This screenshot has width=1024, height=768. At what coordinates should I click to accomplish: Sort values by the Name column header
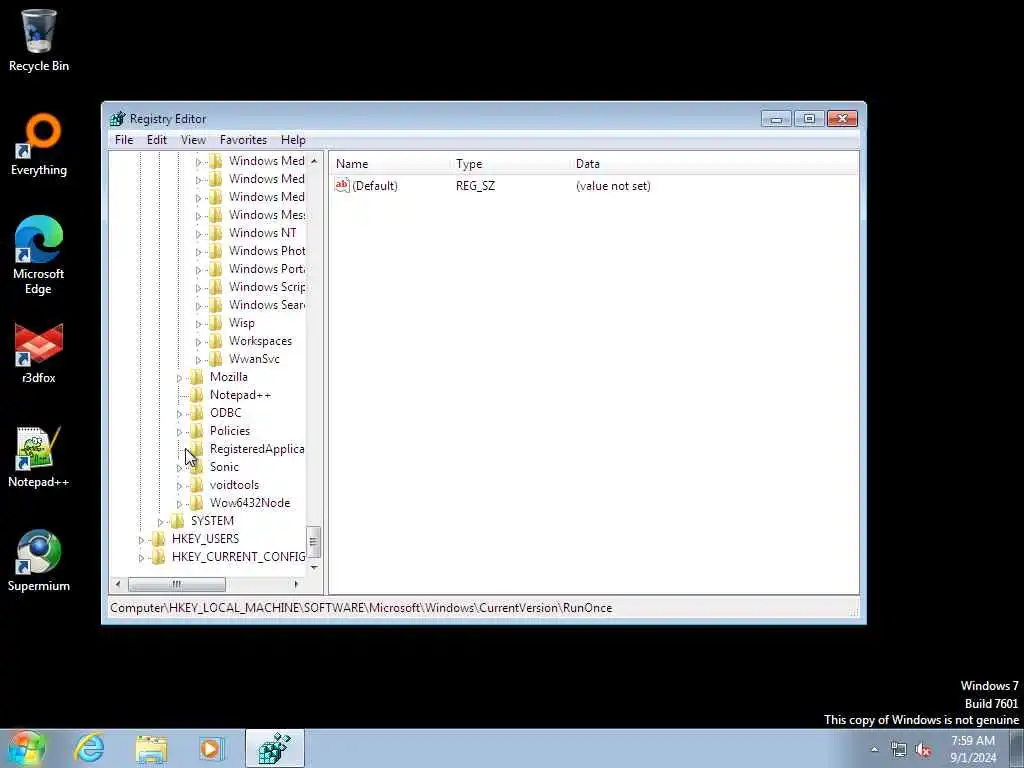click(390, 164)
